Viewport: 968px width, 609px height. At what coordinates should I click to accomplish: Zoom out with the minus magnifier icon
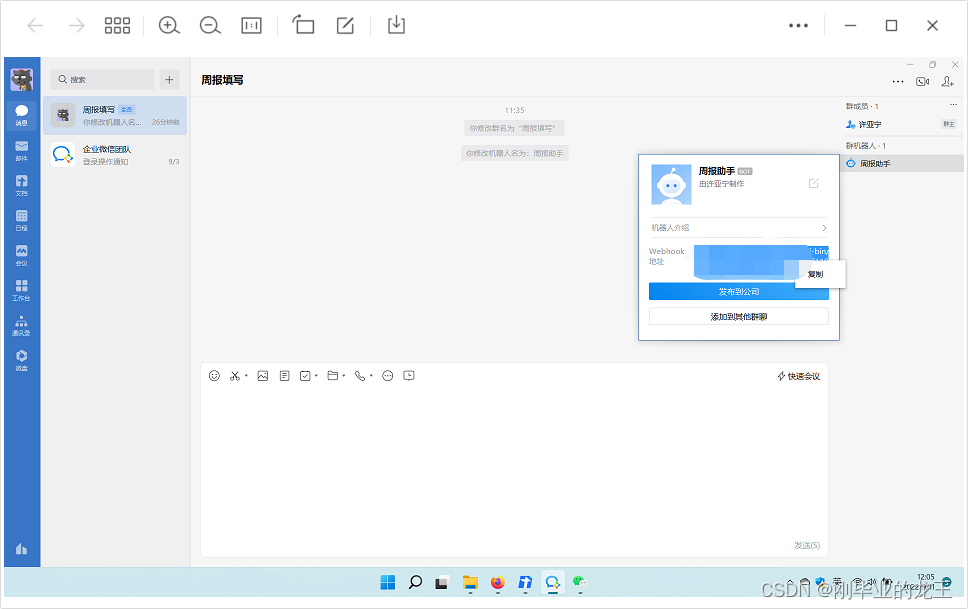210,25
